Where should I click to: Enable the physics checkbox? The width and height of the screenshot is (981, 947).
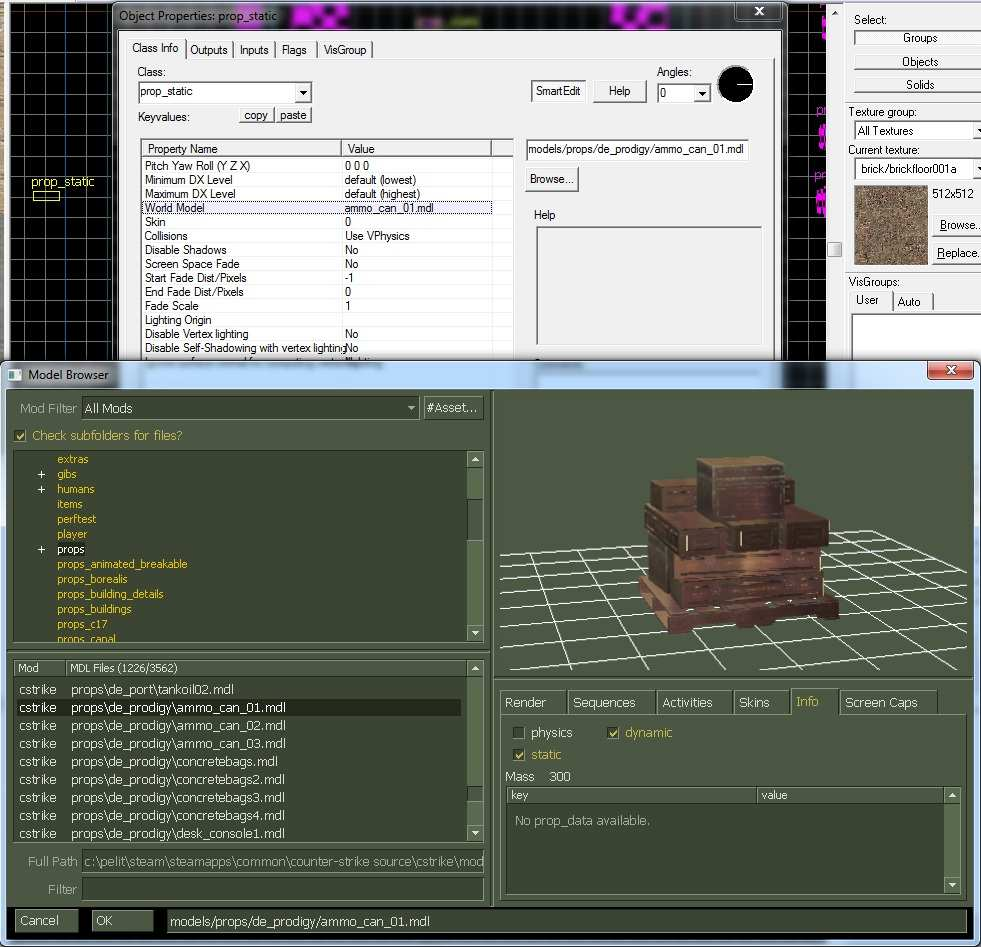pyautogui.click(x=518, y=732)
